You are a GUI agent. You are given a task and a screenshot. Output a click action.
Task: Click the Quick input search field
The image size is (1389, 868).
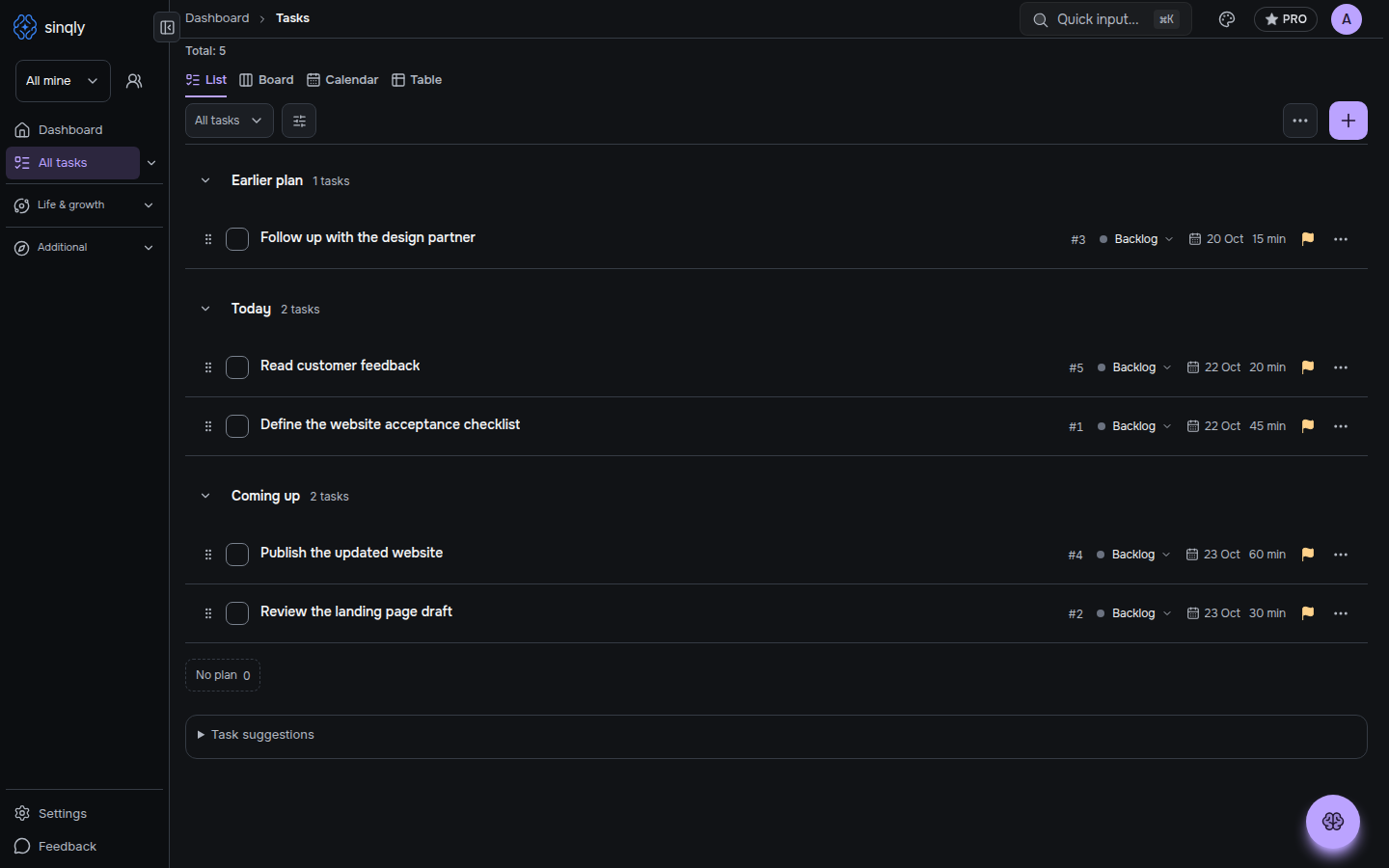point(1105,19)
